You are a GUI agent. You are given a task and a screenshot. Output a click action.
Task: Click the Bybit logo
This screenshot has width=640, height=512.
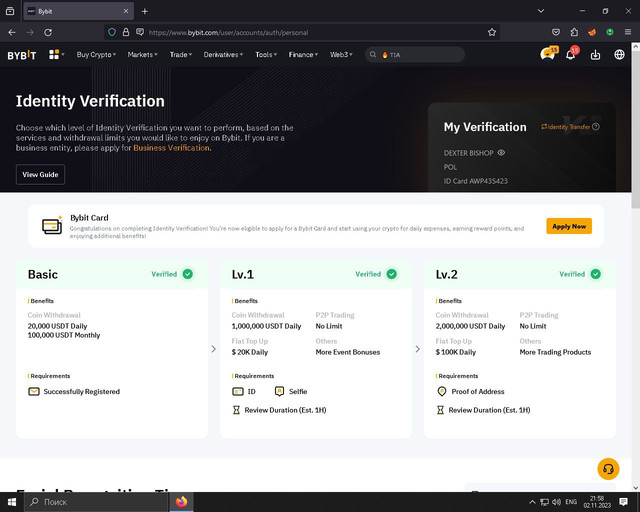[x=22, y=55]
